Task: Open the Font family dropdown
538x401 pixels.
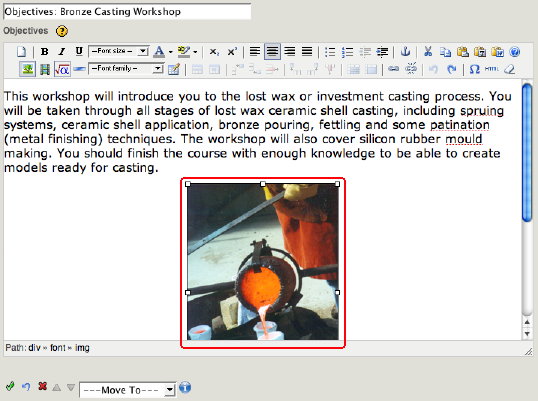Action: coord(126,69)
